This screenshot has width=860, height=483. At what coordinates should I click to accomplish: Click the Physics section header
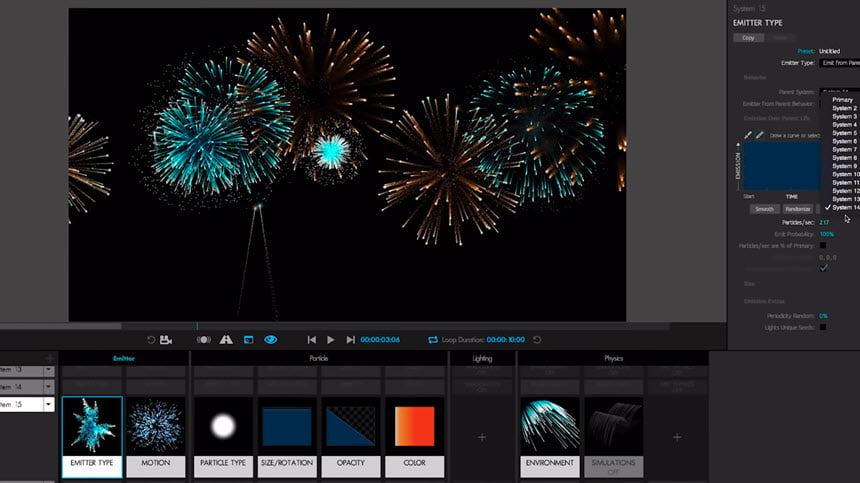tap(613, 359)
